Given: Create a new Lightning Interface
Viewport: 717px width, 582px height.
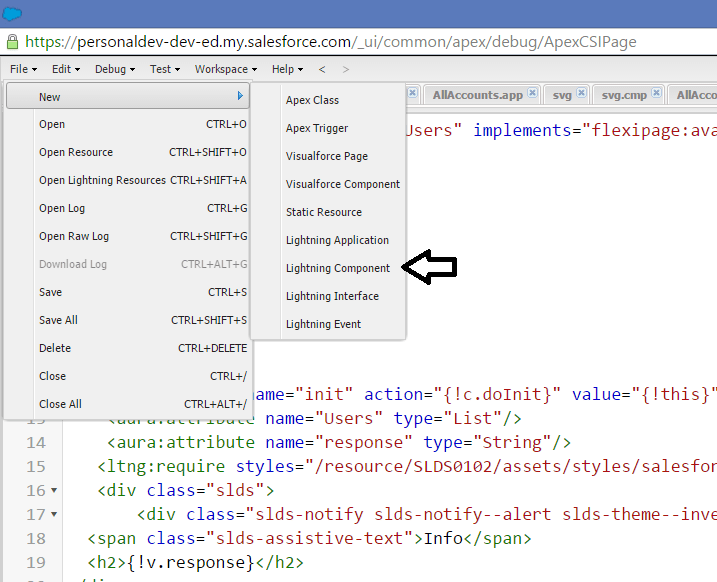Looking at the screenshot, I should pyautogui.click(x=328, y=296).
